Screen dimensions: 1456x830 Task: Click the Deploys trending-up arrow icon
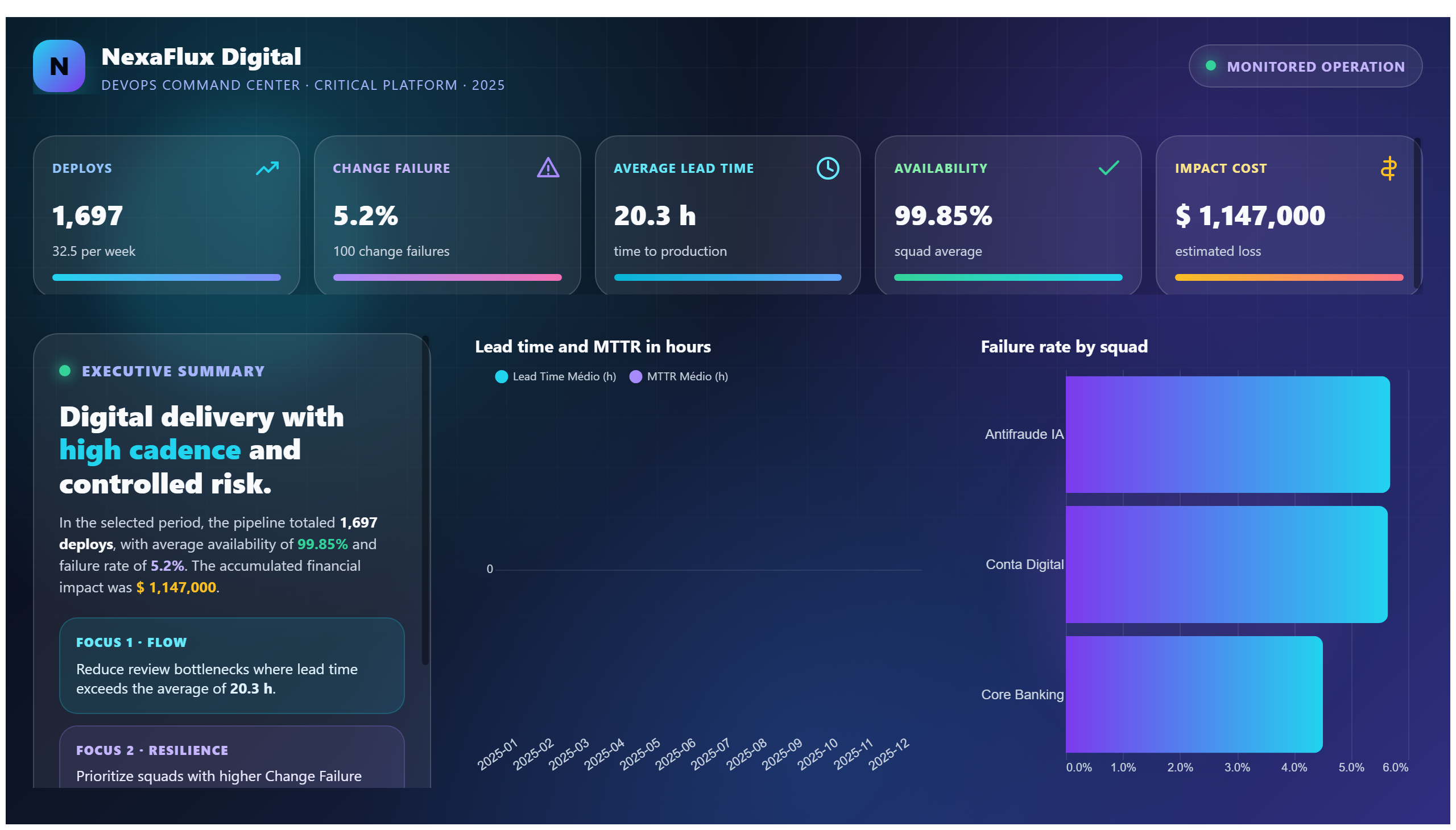pyautogui.click(x=267, y=168)
